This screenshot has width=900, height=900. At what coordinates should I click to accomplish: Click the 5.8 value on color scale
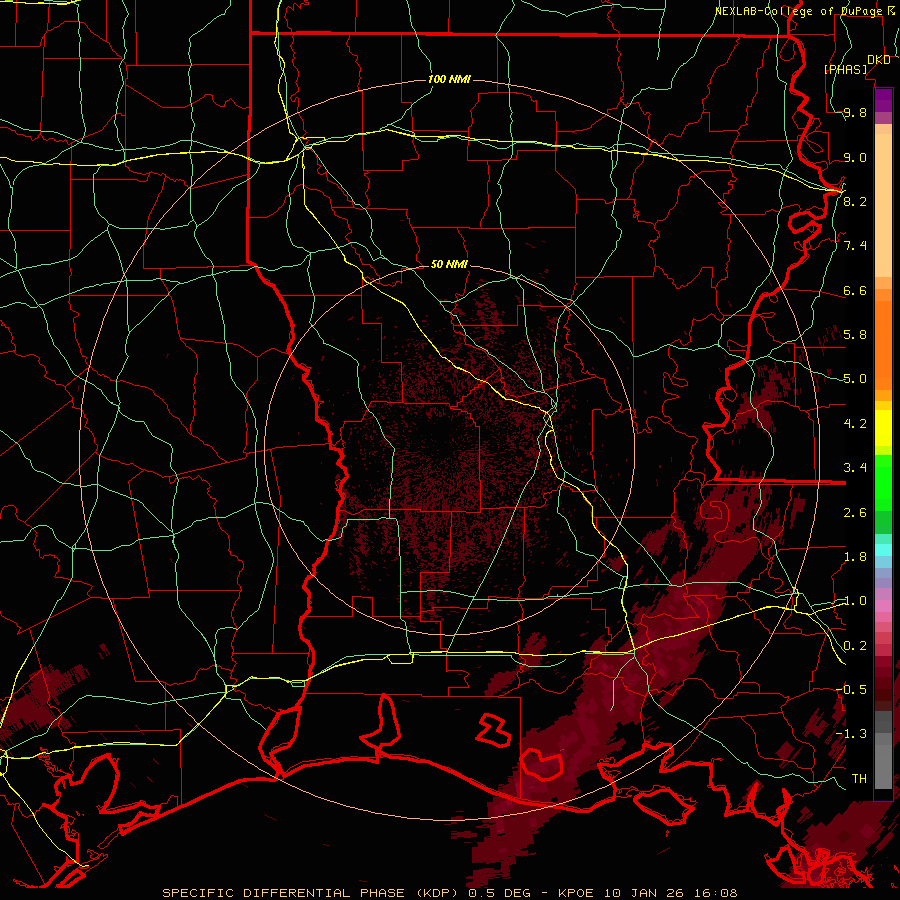pyautogui.click(x=855, y=335)
